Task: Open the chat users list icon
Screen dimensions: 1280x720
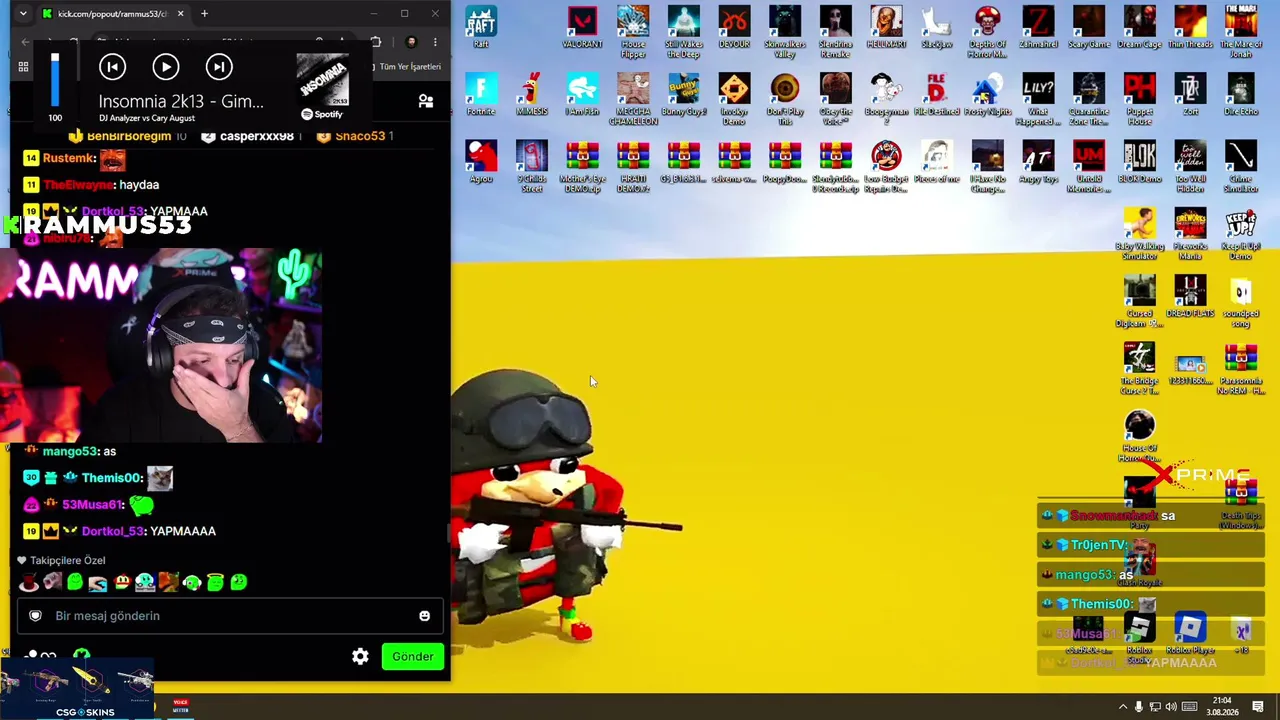Action: 426,101
